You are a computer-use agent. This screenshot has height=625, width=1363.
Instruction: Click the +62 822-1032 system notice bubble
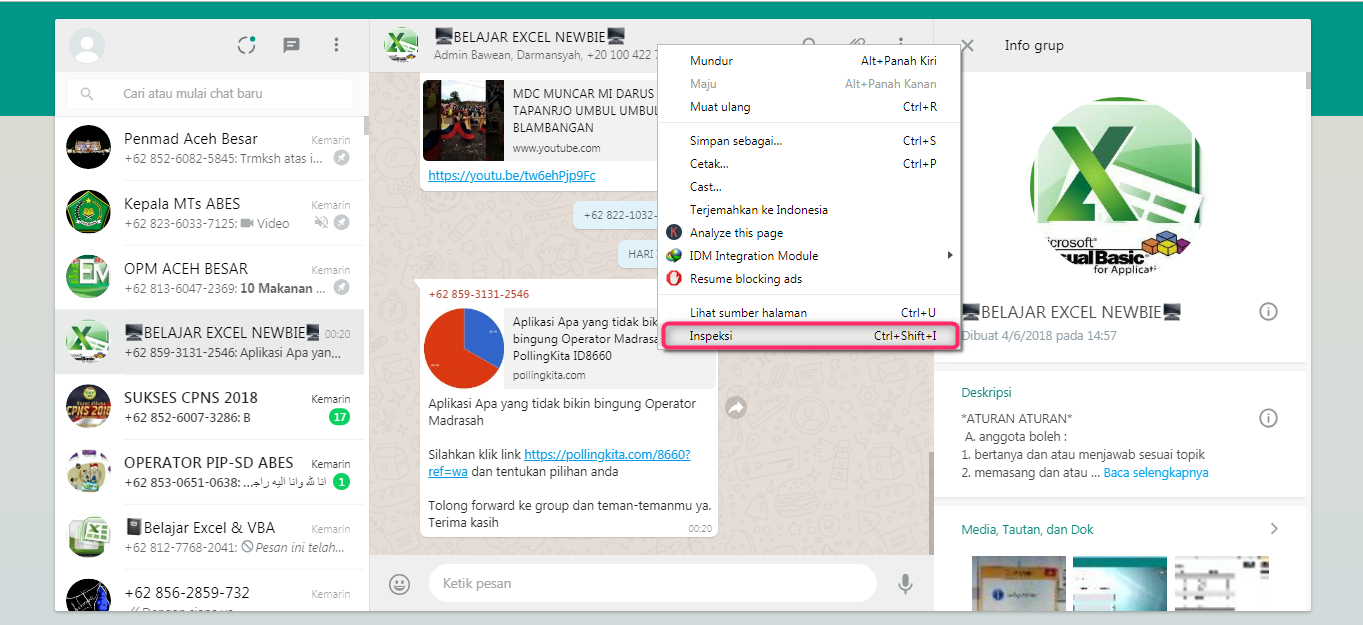[617, 215]
